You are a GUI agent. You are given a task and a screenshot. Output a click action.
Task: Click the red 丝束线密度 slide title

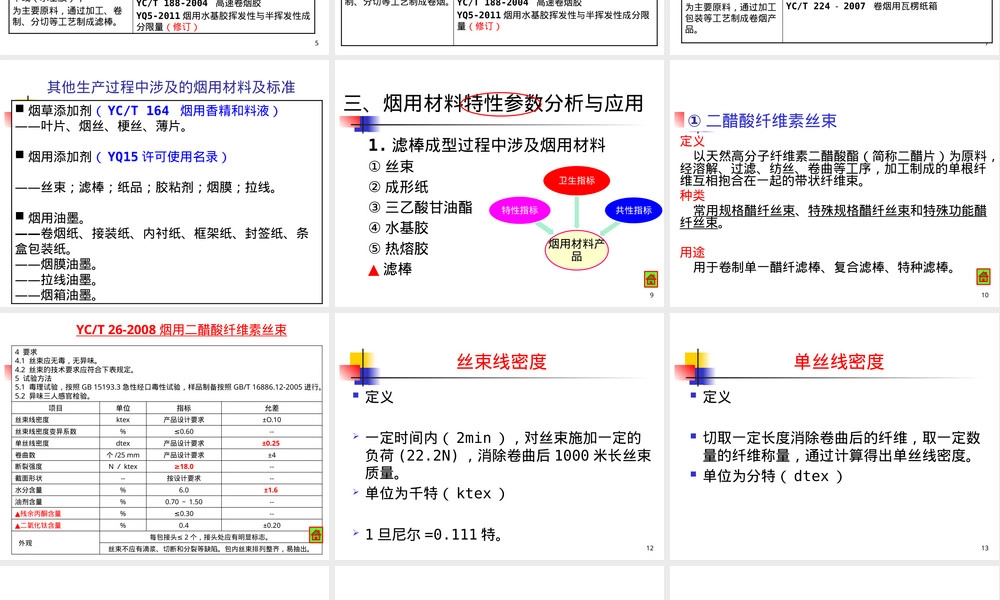point(502,362)
